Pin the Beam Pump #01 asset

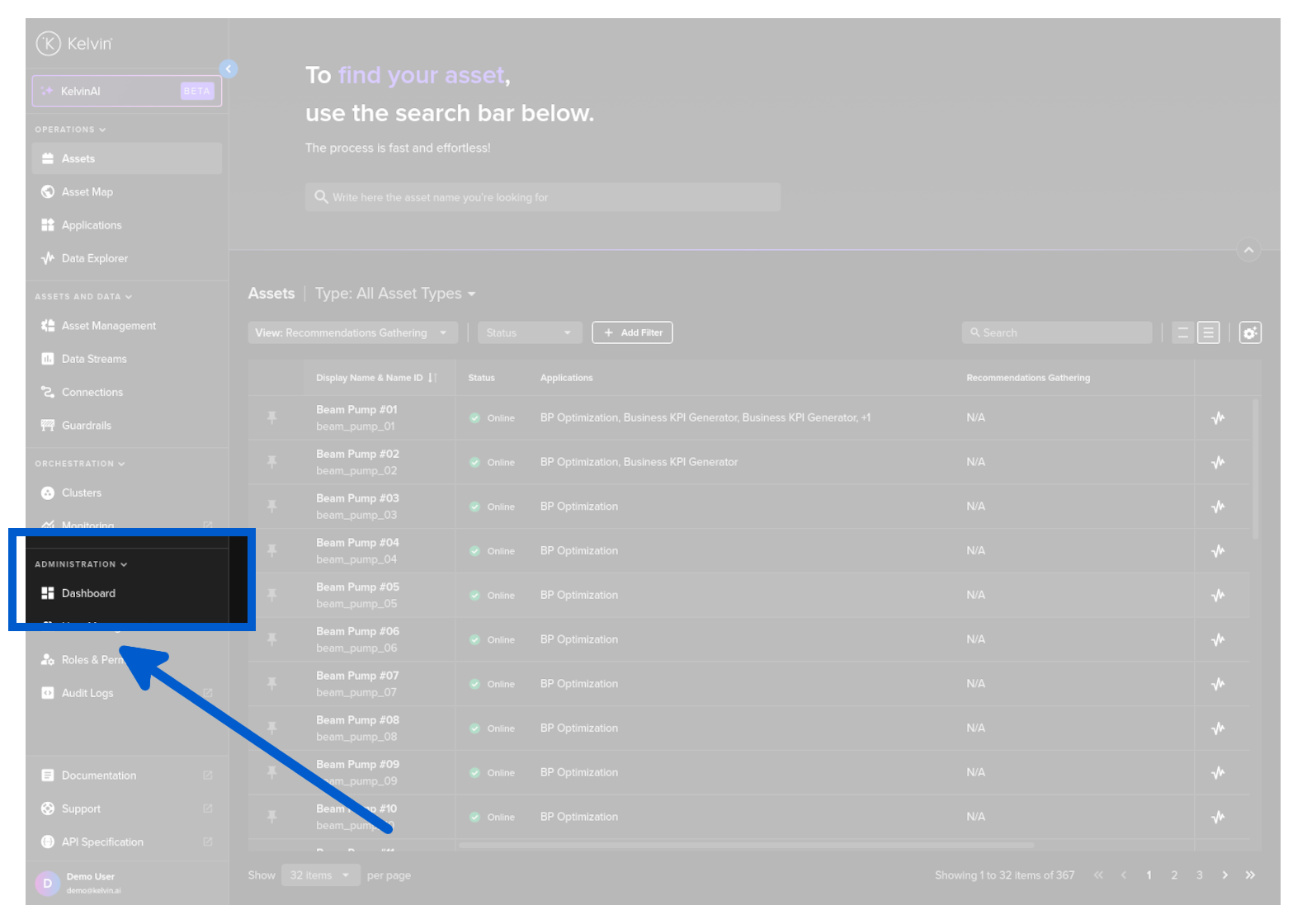271,418
